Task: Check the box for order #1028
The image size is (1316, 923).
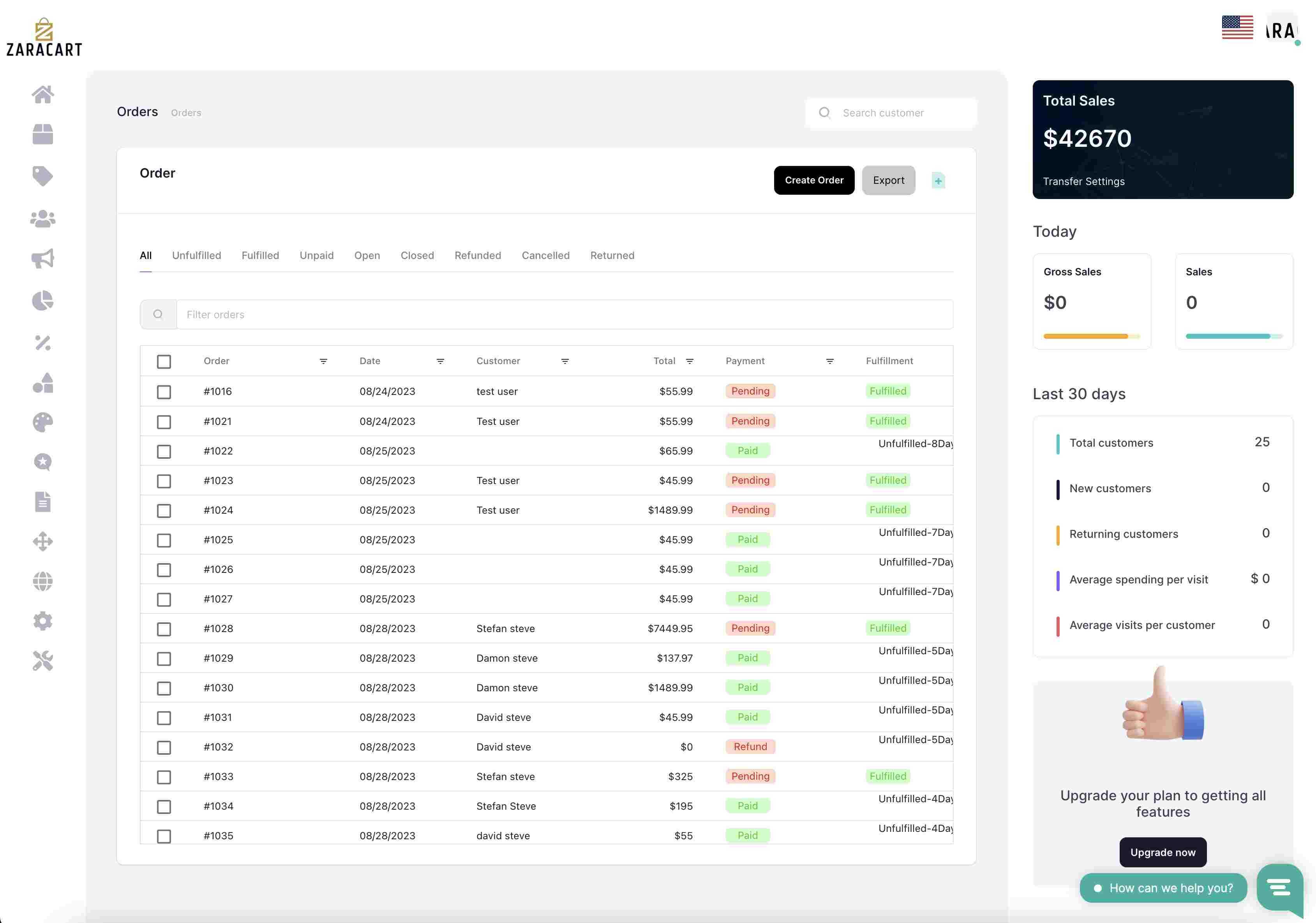Action: pos(164,629)
